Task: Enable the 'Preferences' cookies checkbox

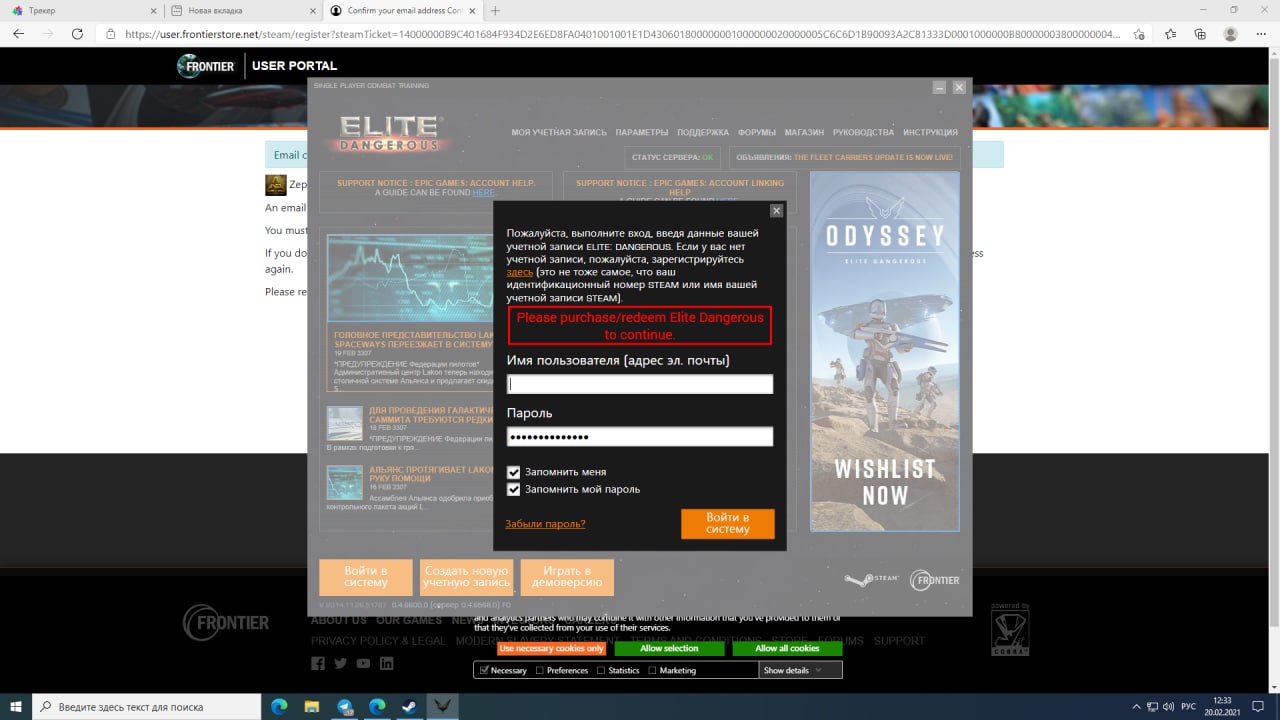Action: click(x=540, y=670)
